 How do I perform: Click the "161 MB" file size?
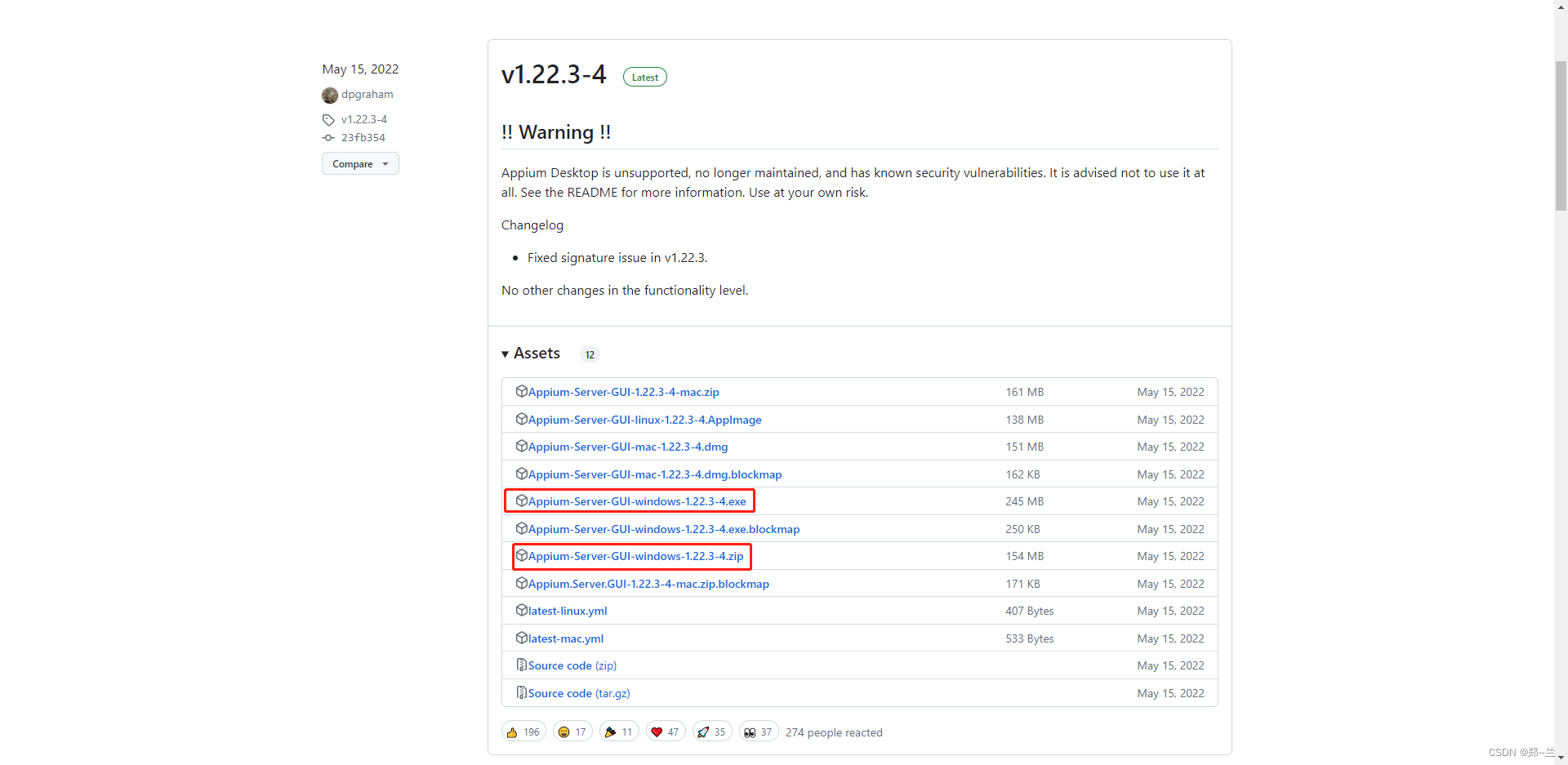tap(1024, 393)
